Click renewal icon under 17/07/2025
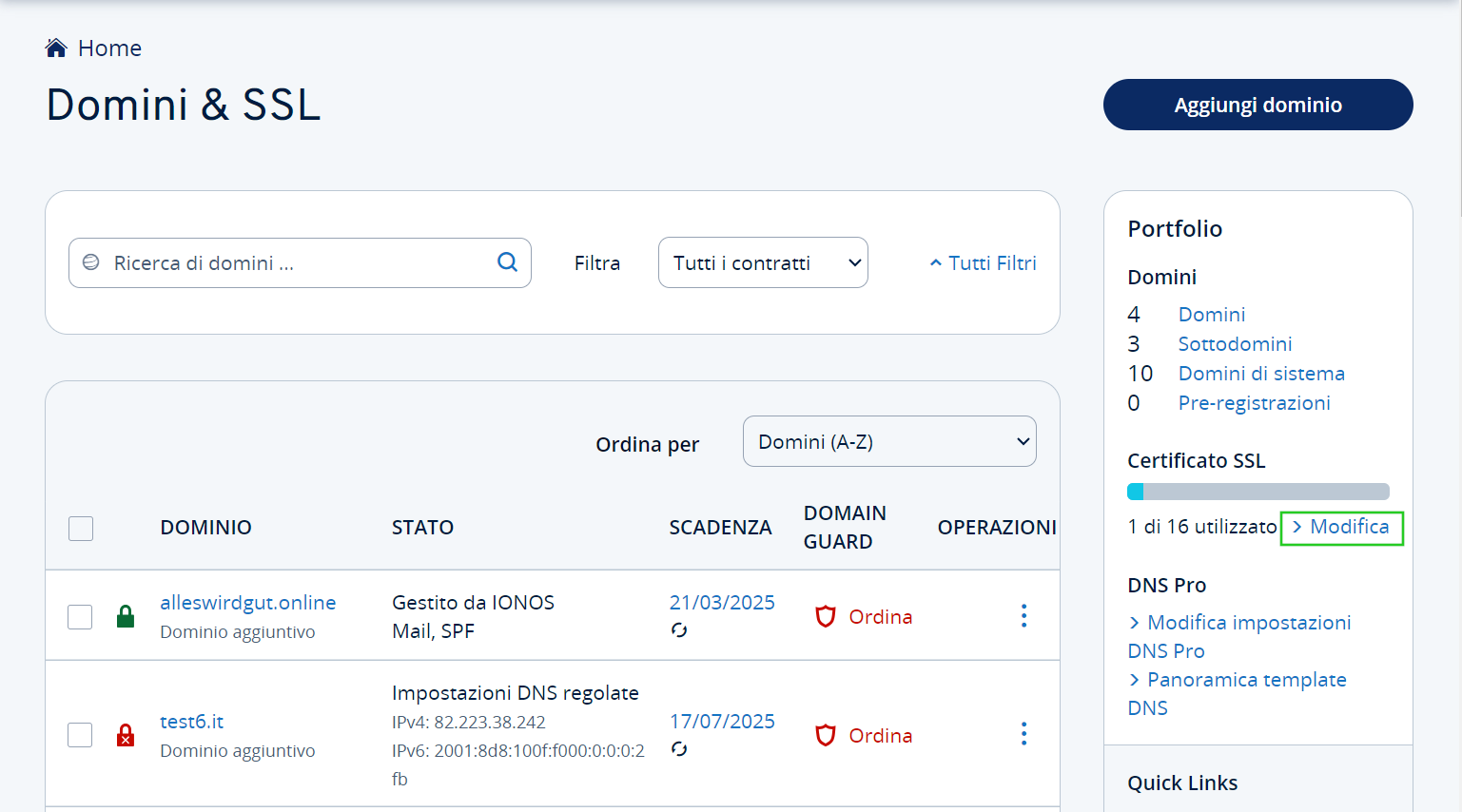1462x812 pixels. [679, 748]
